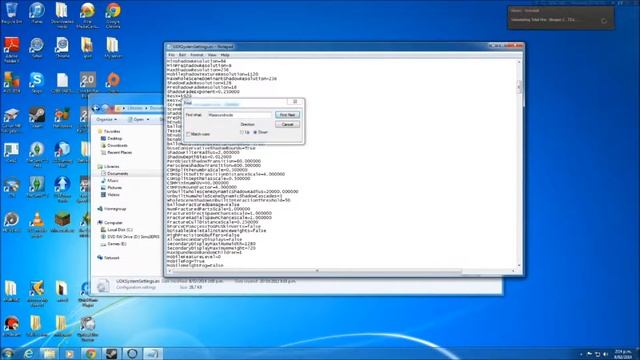The height and width of the screenshot is (360, 640).
Task: Open the Notepad View menu
Action: point(212,55)
